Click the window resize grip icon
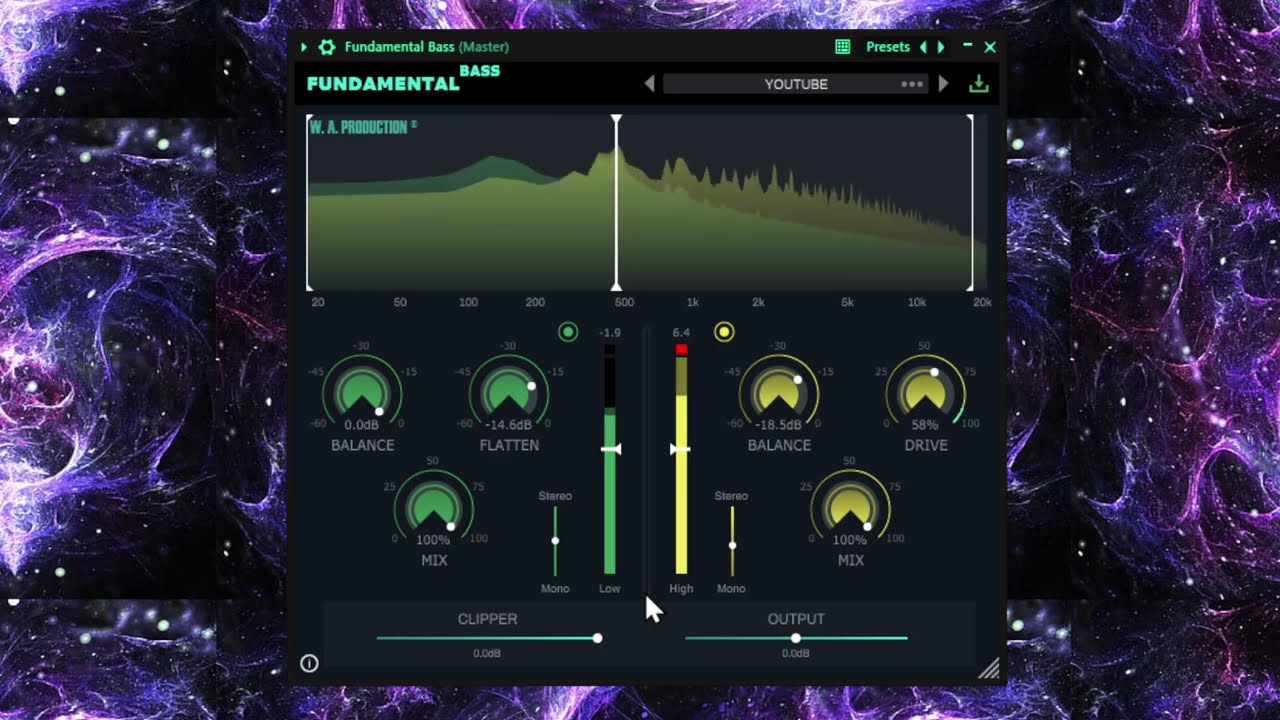1280x720 pixels. click(x=989, y=669)
